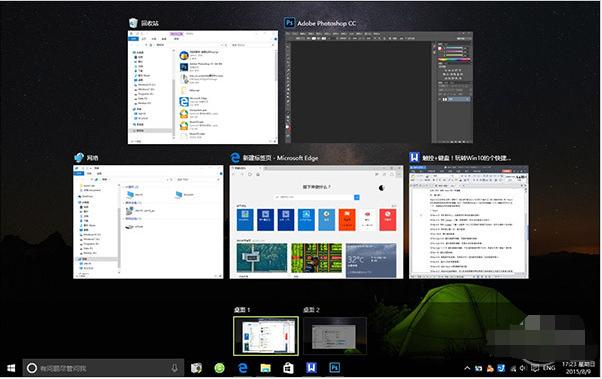Switch to the Adobe Photoshop CC window thumbnail
Viewport: 602px width, 379px height.
379,87
